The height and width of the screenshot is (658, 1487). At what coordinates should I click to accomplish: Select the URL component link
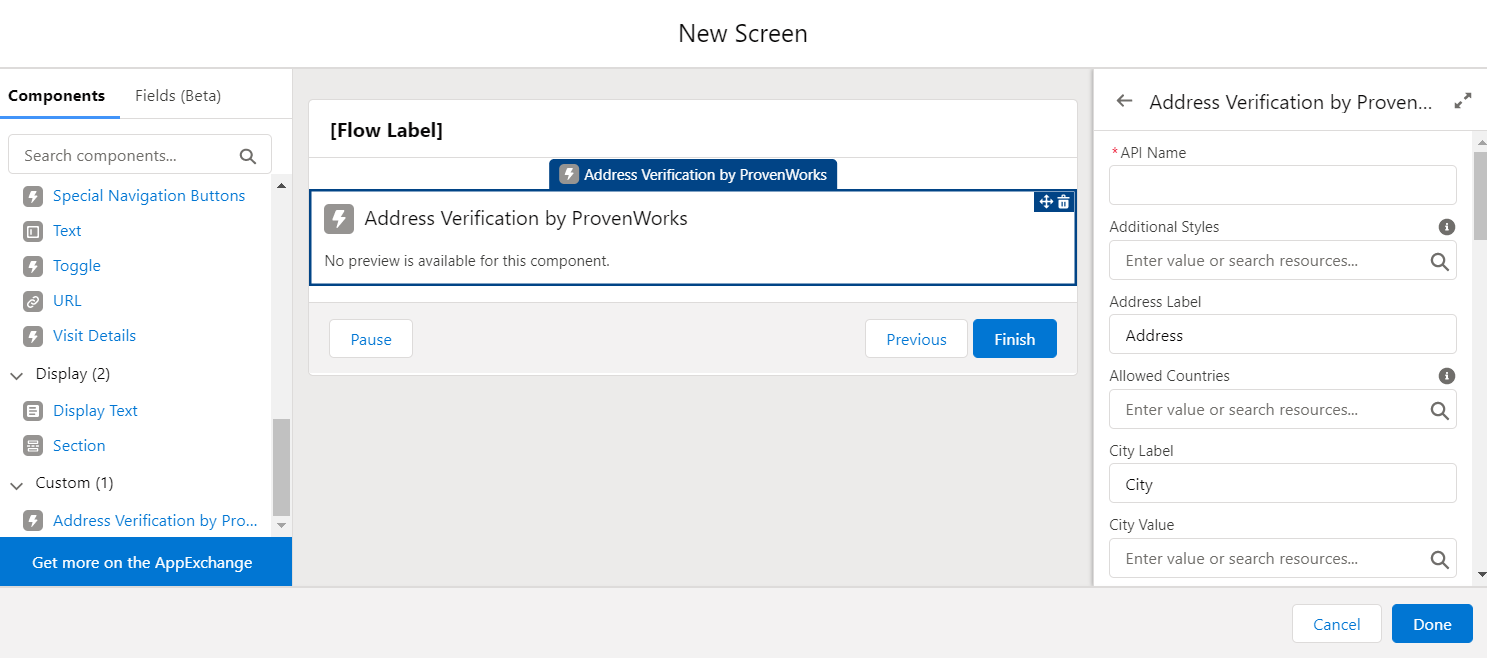tap(67, 301)
